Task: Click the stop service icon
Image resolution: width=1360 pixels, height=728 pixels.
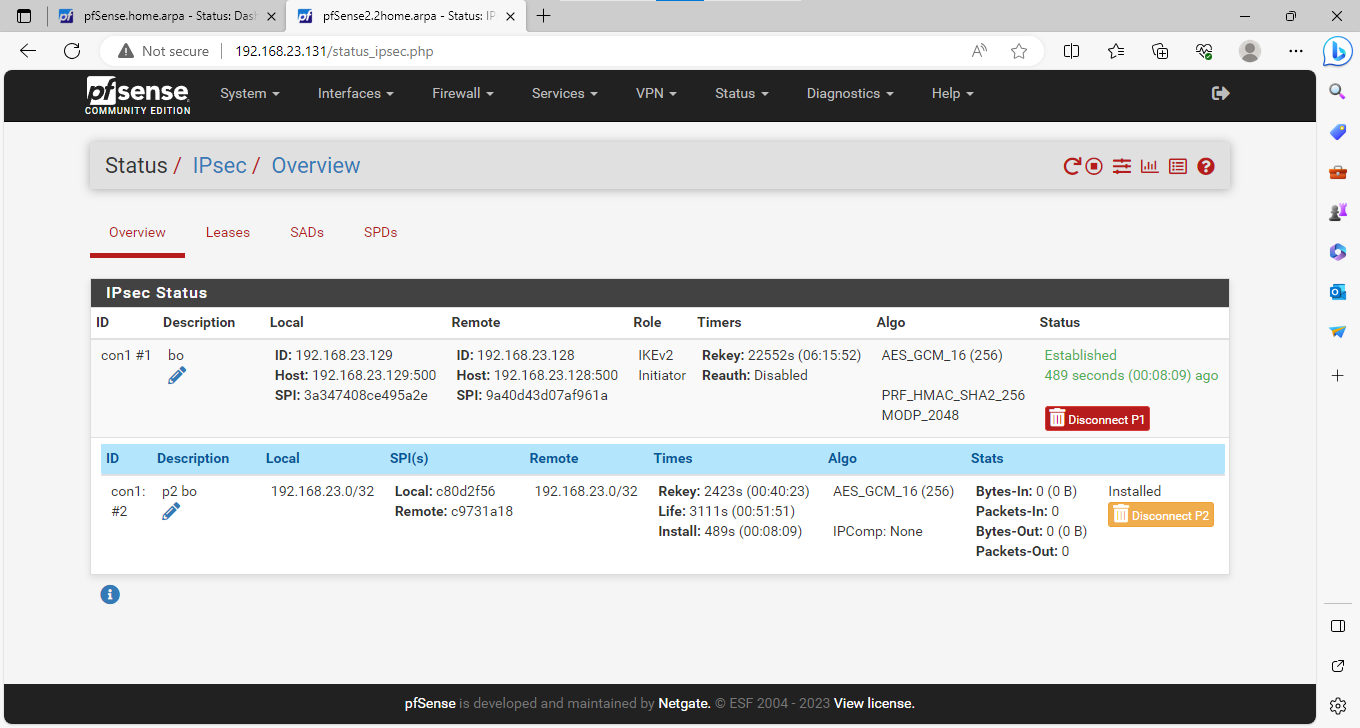Action: pos(1094,167)
